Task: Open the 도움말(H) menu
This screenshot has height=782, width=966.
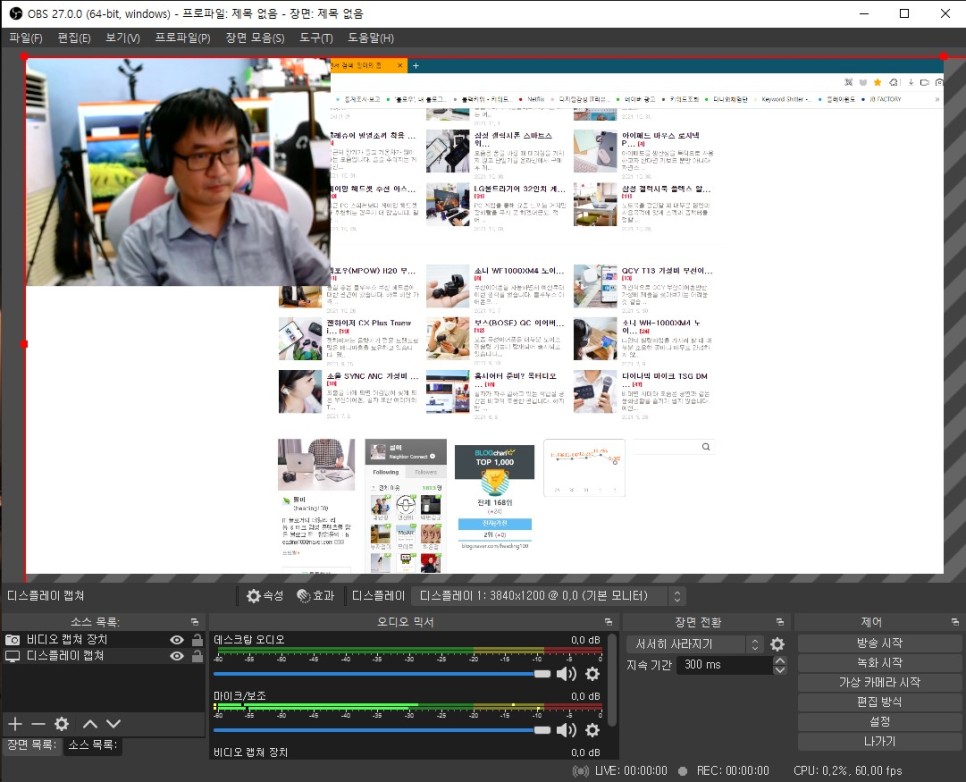Action: coord(371,38)
